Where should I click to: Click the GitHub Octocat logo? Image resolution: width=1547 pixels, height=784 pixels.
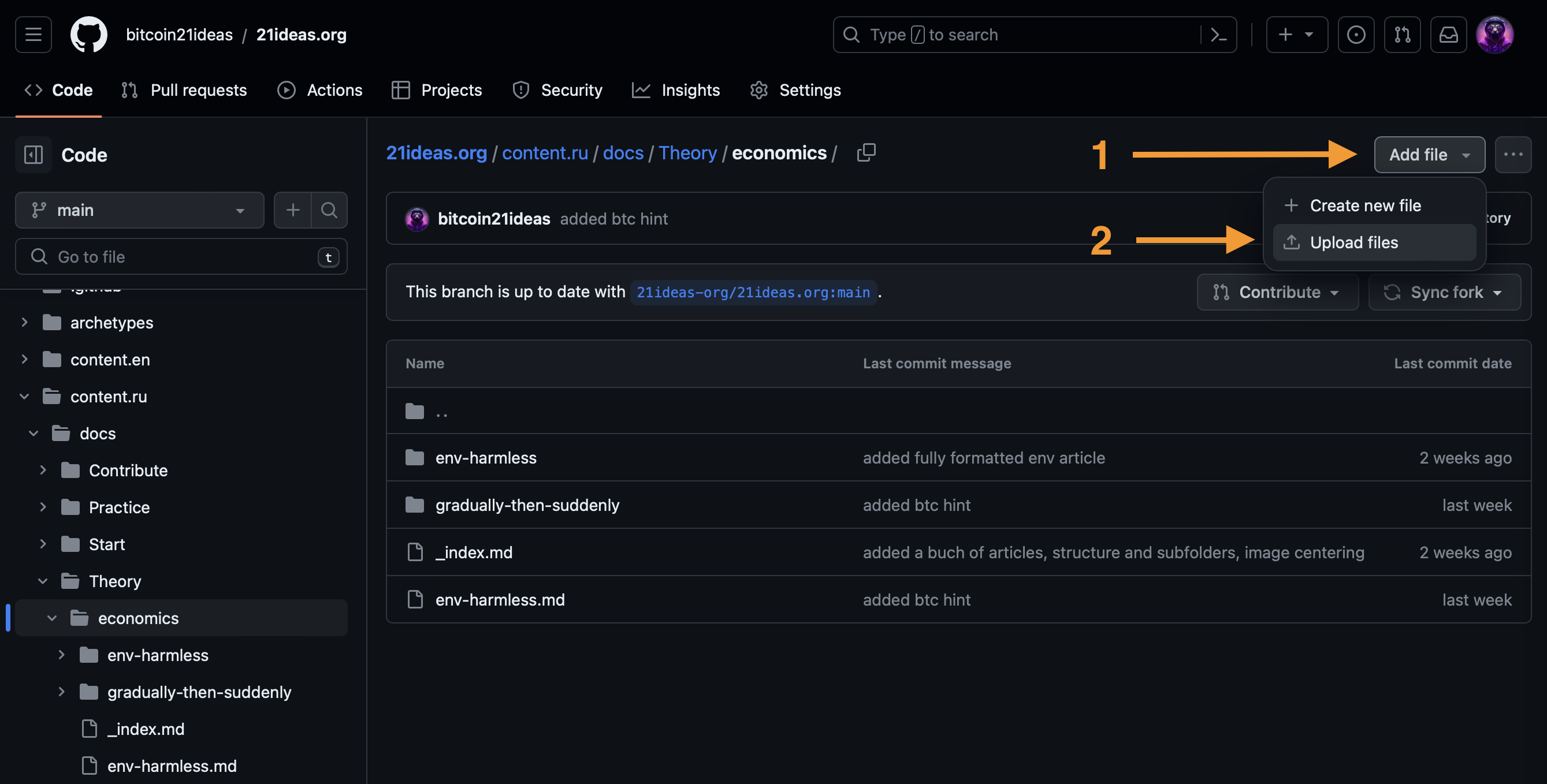coord(89,35)
